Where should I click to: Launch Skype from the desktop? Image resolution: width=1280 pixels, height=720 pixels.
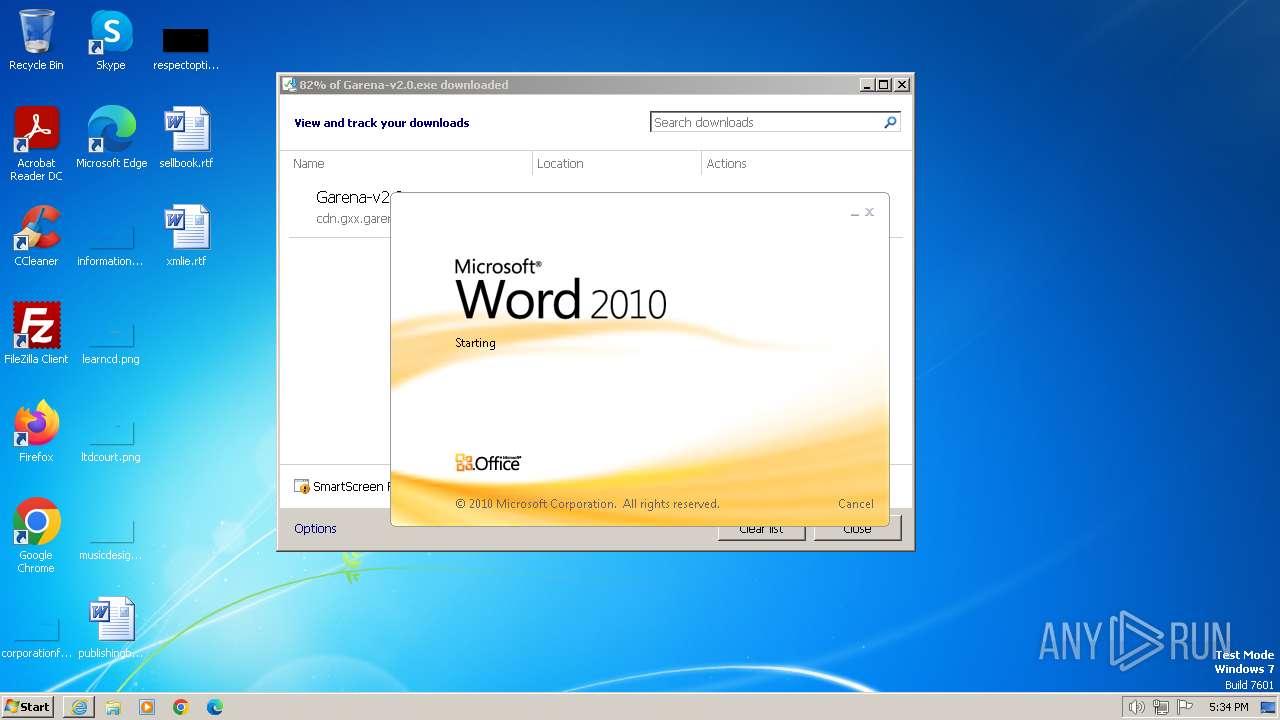(x=111, y=40)
